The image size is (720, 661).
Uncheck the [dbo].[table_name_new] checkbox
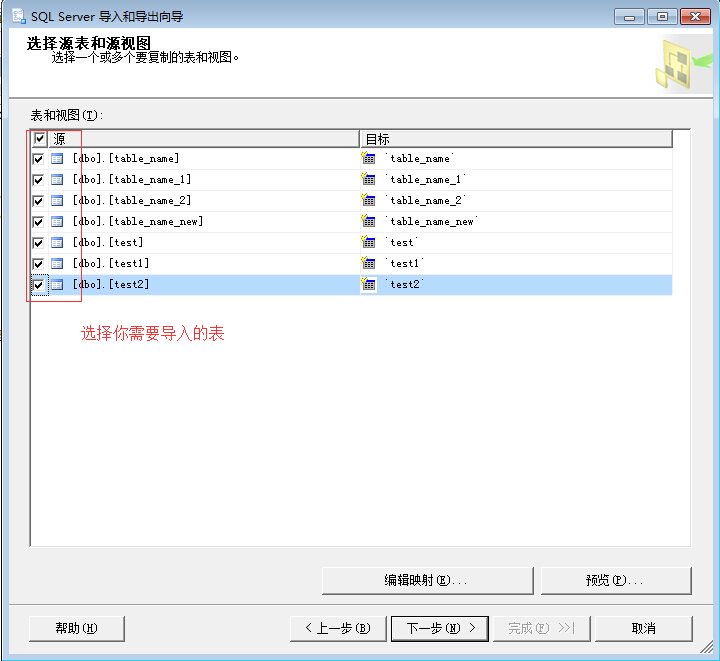[38, 222]
